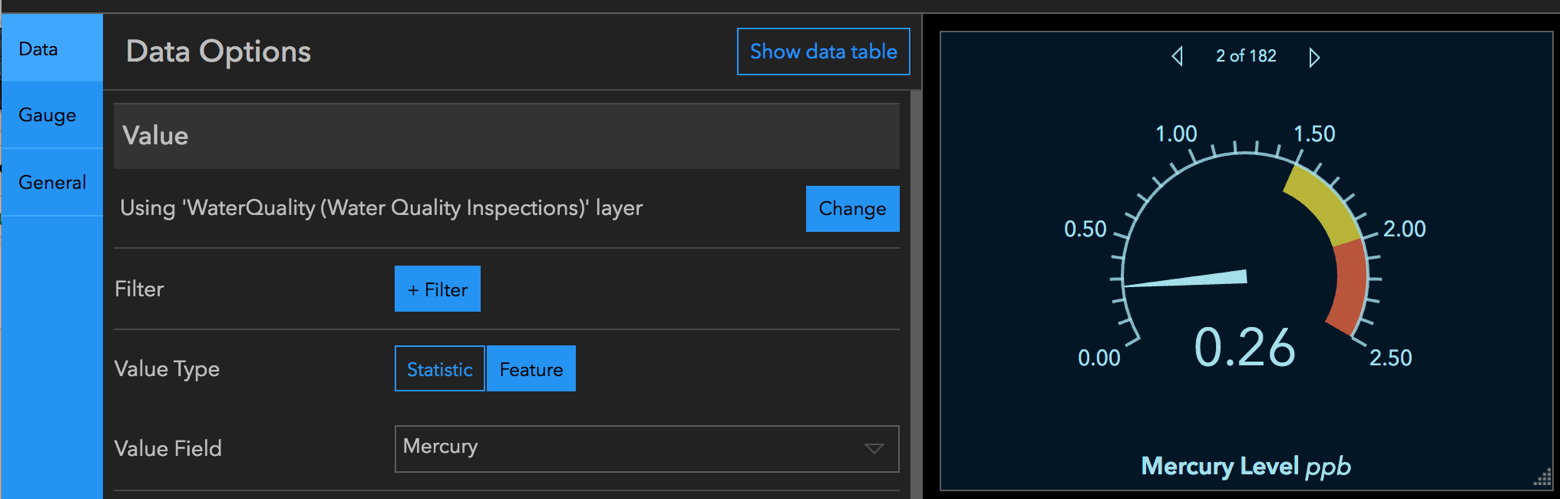Viewport: 1560px width, 499px height.
Task: Switch to the Data tab
Action: pyautogui.click(x=51, y=48)
